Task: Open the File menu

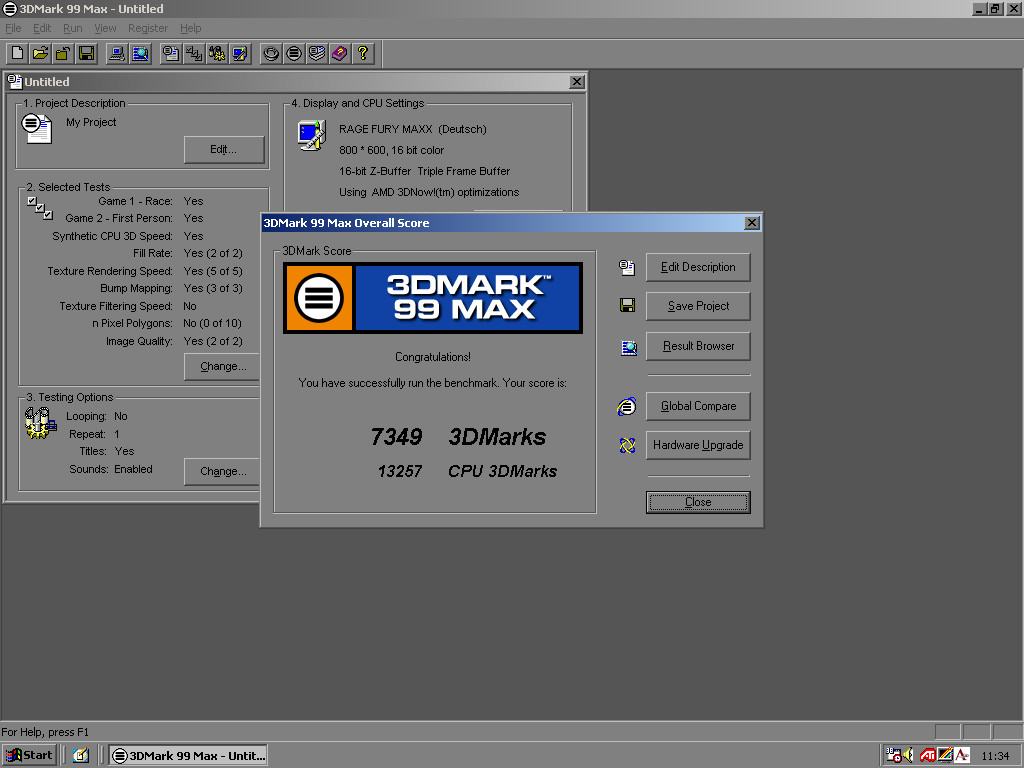Action: click(13, 28)
